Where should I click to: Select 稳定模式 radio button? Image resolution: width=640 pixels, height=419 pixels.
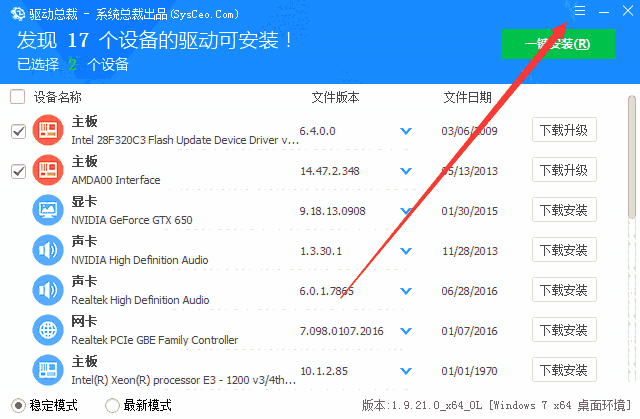tap(18, 406)
